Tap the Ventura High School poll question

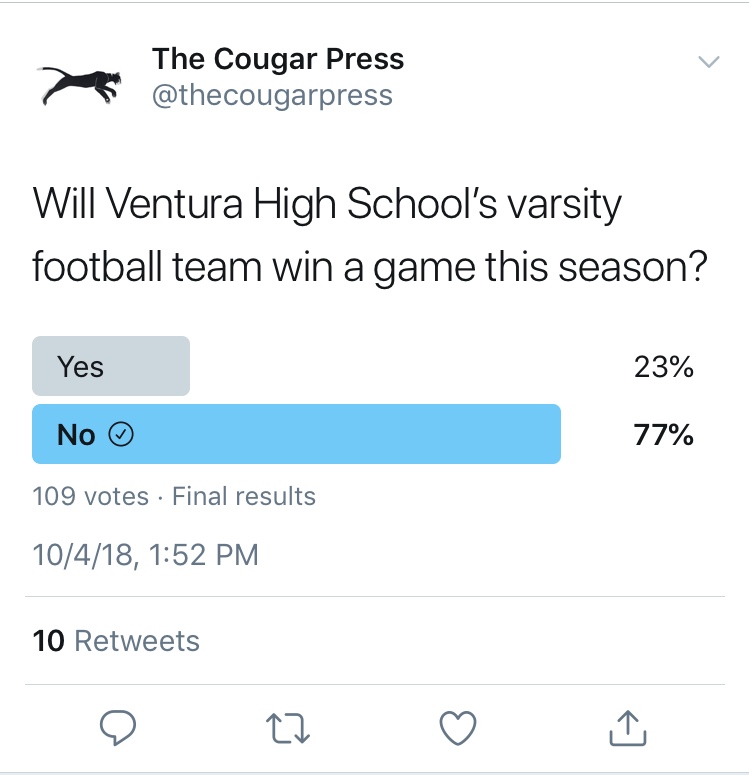[370, 235]
